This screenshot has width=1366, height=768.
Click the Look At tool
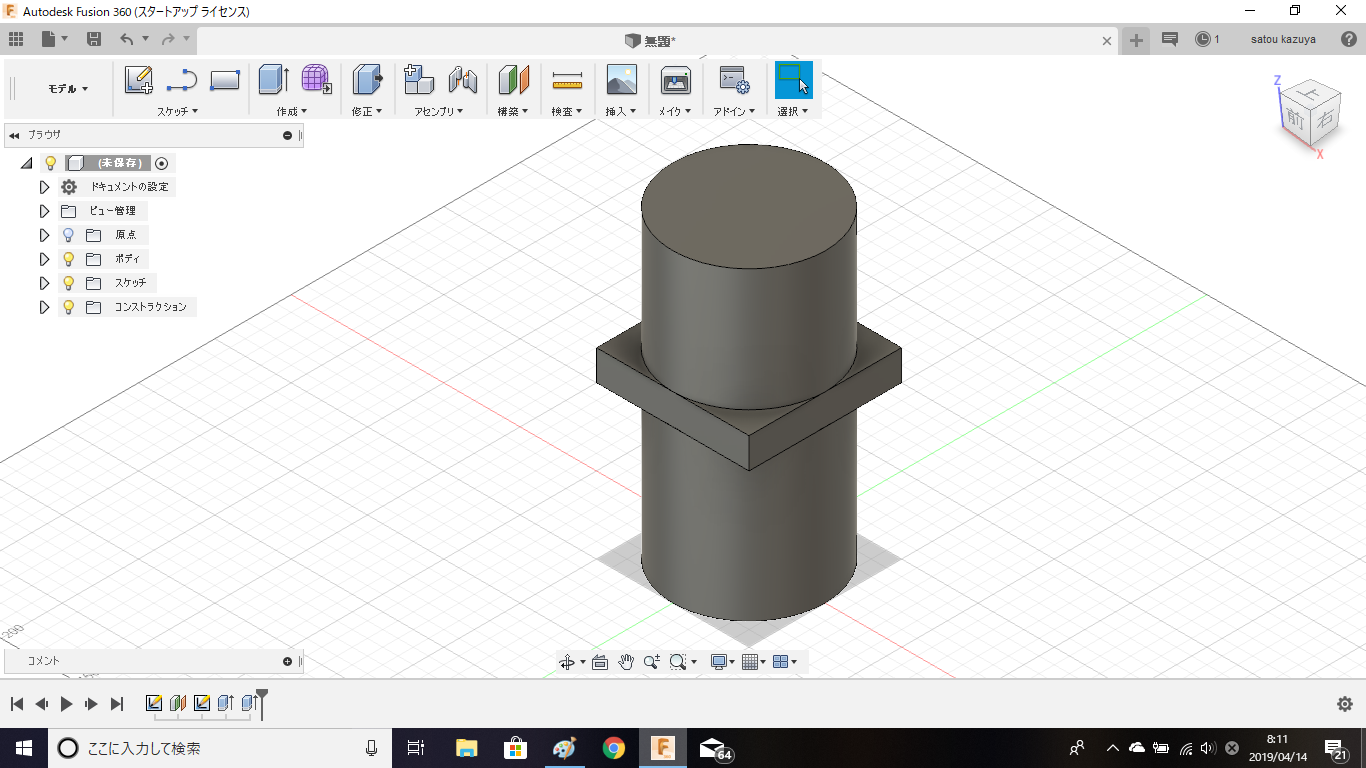tap(600, 662)
